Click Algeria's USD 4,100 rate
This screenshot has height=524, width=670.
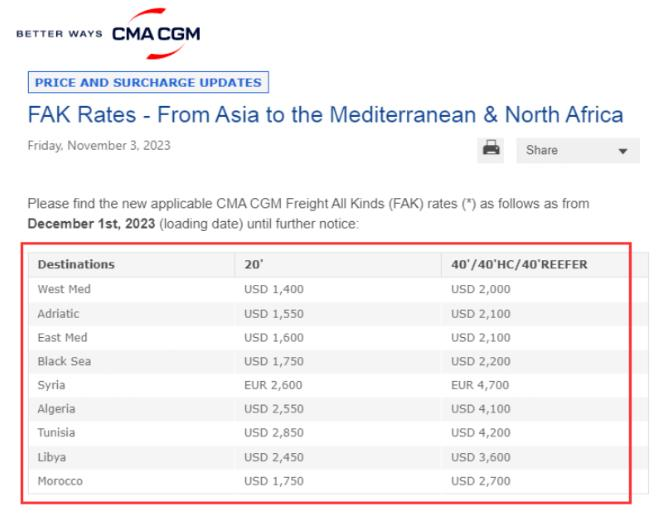480,409
